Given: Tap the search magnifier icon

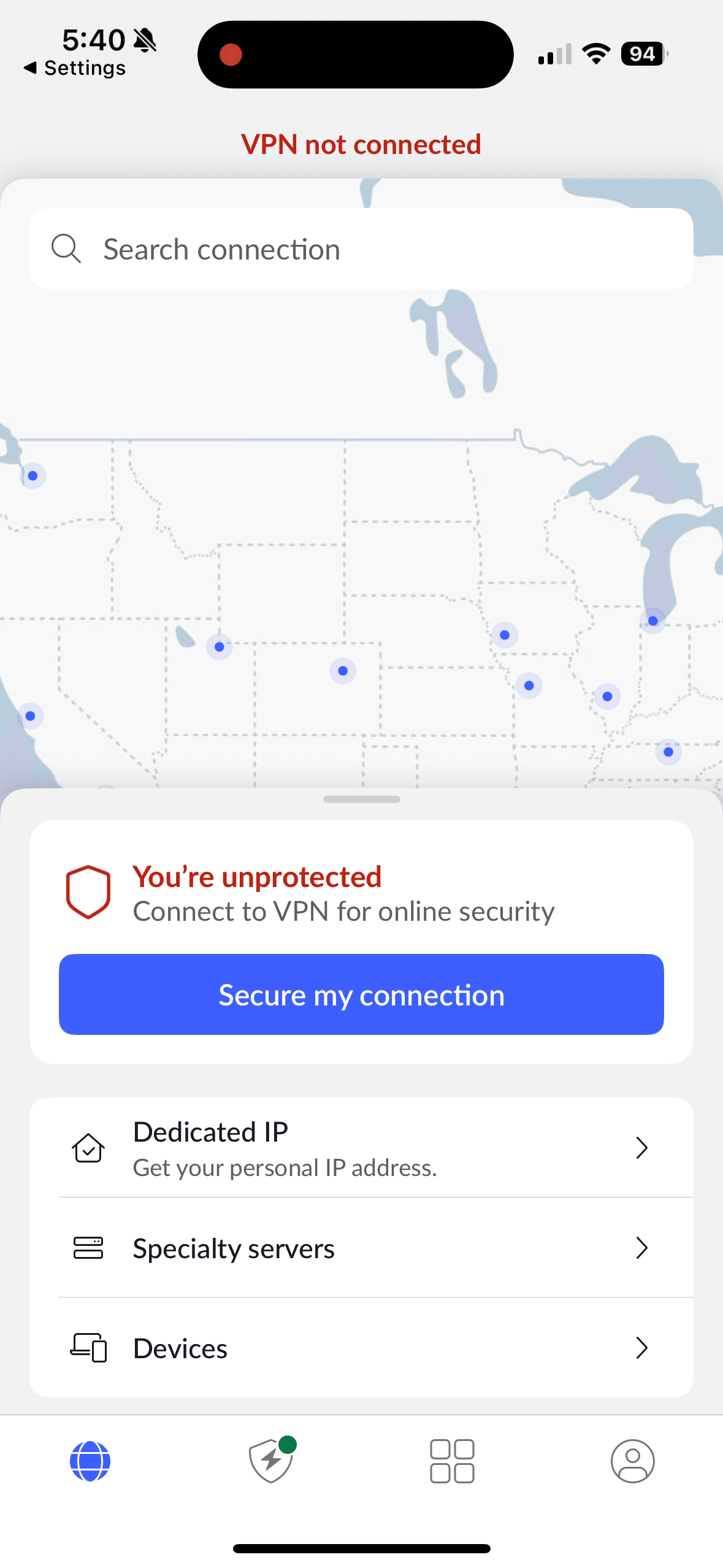Looking at the screenshot, I should pos(66,248).
